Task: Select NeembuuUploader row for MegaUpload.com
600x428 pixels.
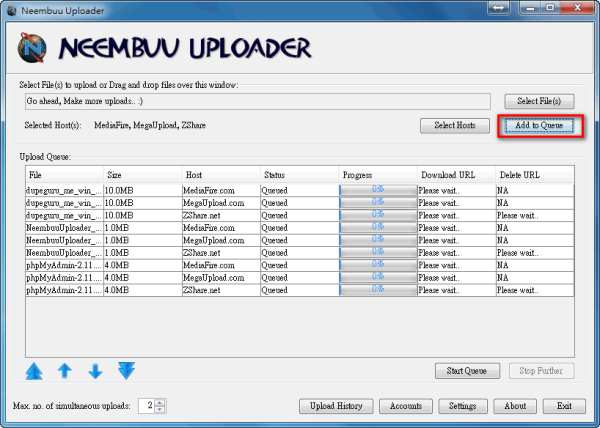Action: (x=300, y=240)
